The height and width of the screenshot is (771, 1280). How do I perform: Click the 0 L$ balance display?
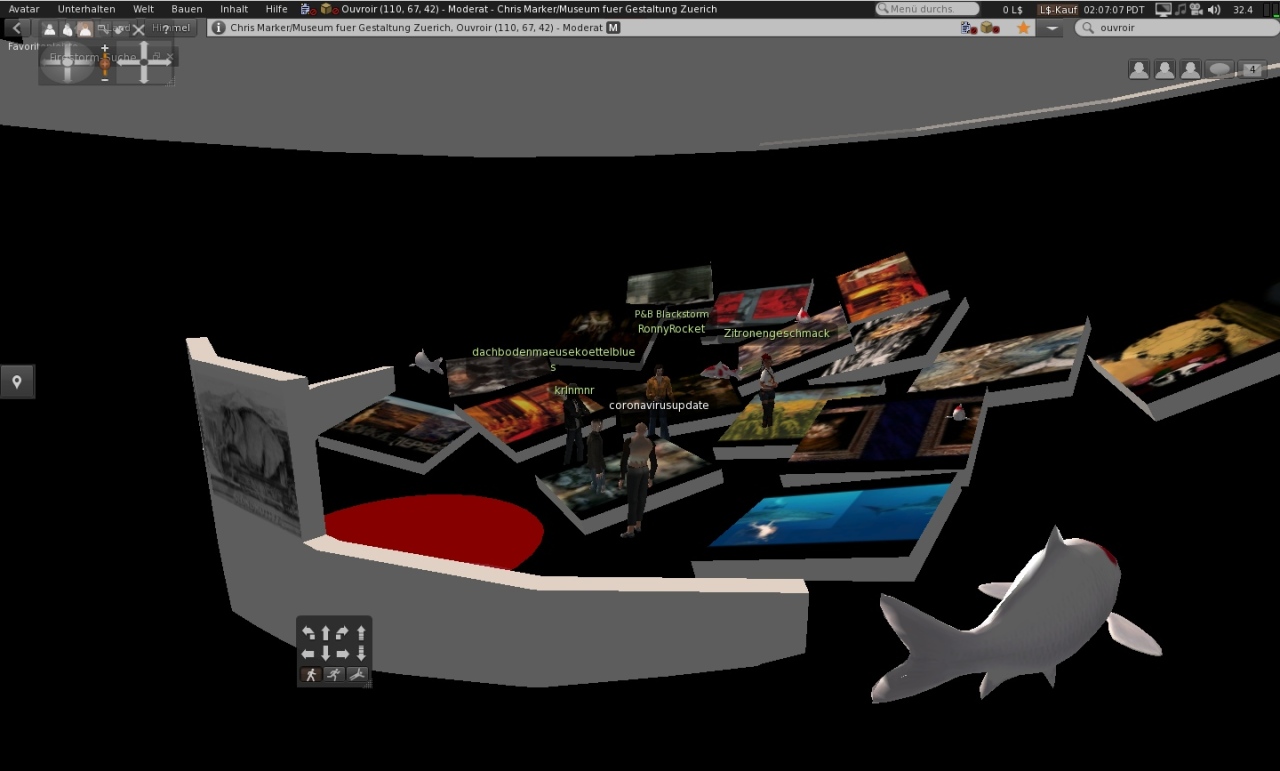(x=1013, y=9)
